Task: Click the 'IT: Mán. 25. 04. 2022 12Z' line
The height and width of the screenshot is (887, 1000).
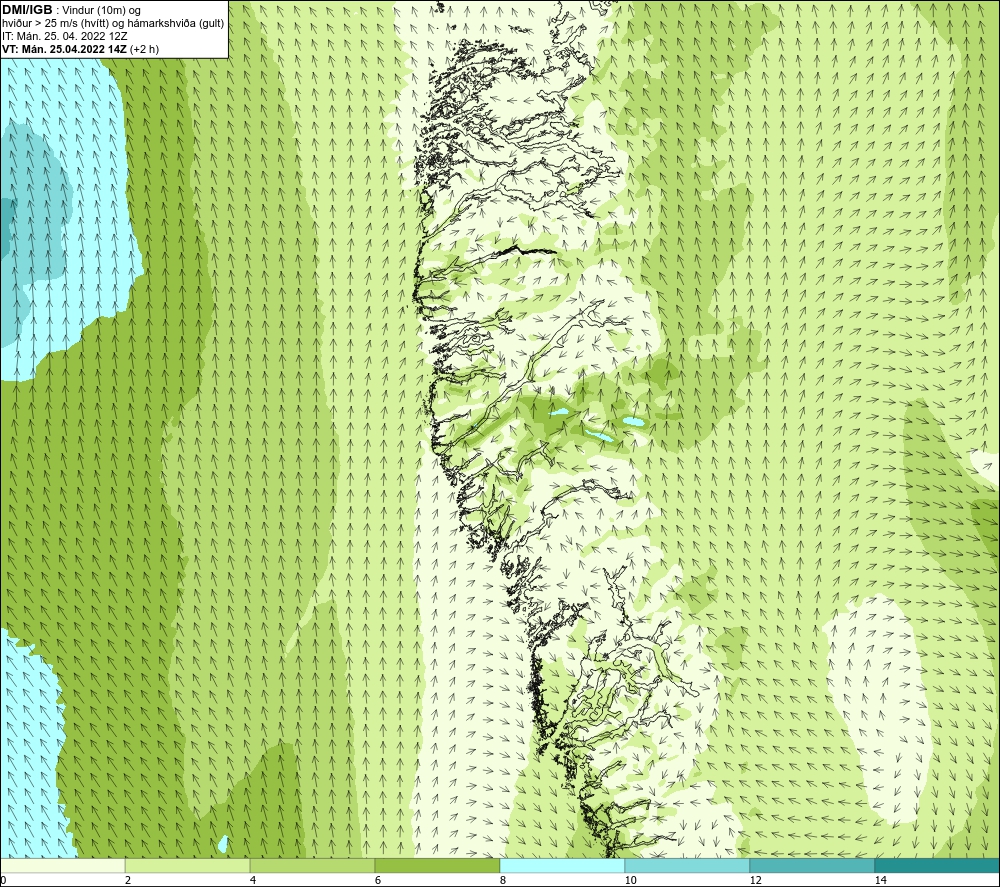Action: click(64, 36)
